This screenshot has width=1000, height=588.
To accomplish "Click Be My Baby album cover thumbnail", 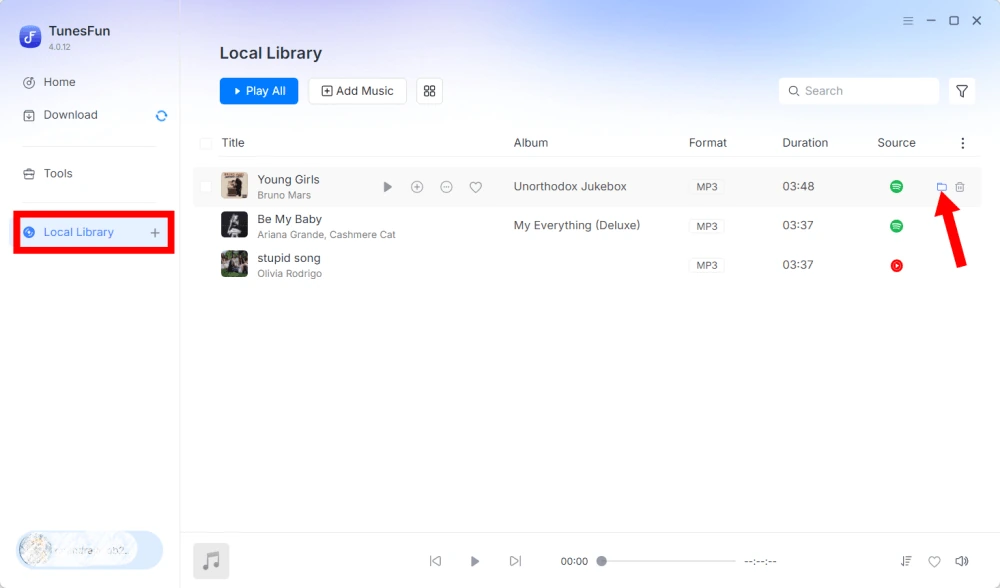I will click(x=234, y=225).
